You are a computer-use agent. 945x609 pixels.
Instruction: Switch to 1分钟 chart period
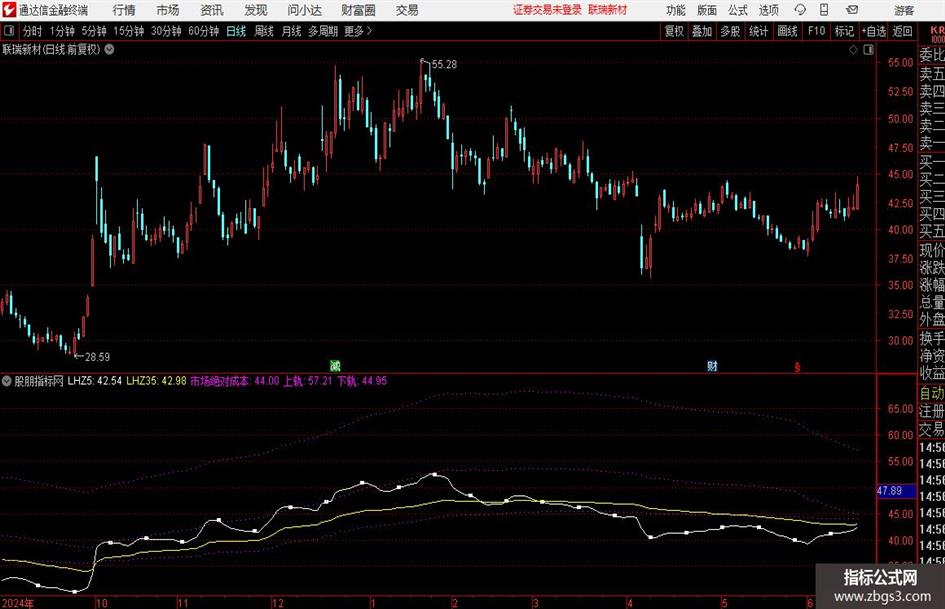tap(61, 31)
